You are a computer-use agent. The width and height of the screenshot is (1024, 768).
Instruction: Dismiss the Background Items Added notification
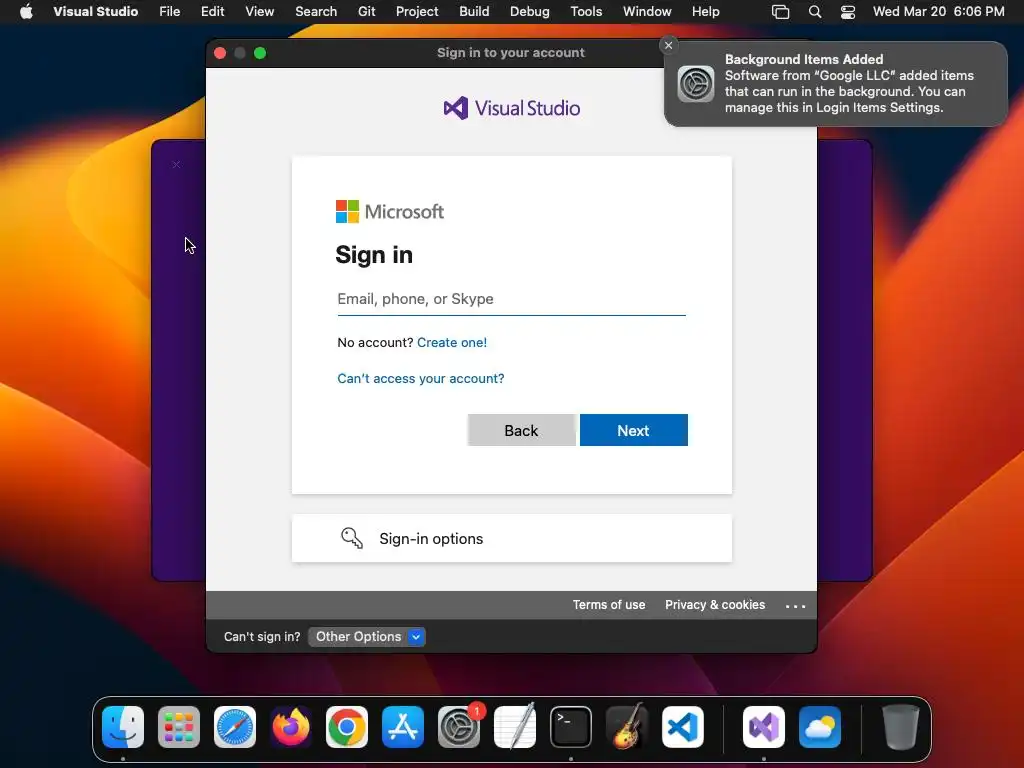click(x=668, y=45)
